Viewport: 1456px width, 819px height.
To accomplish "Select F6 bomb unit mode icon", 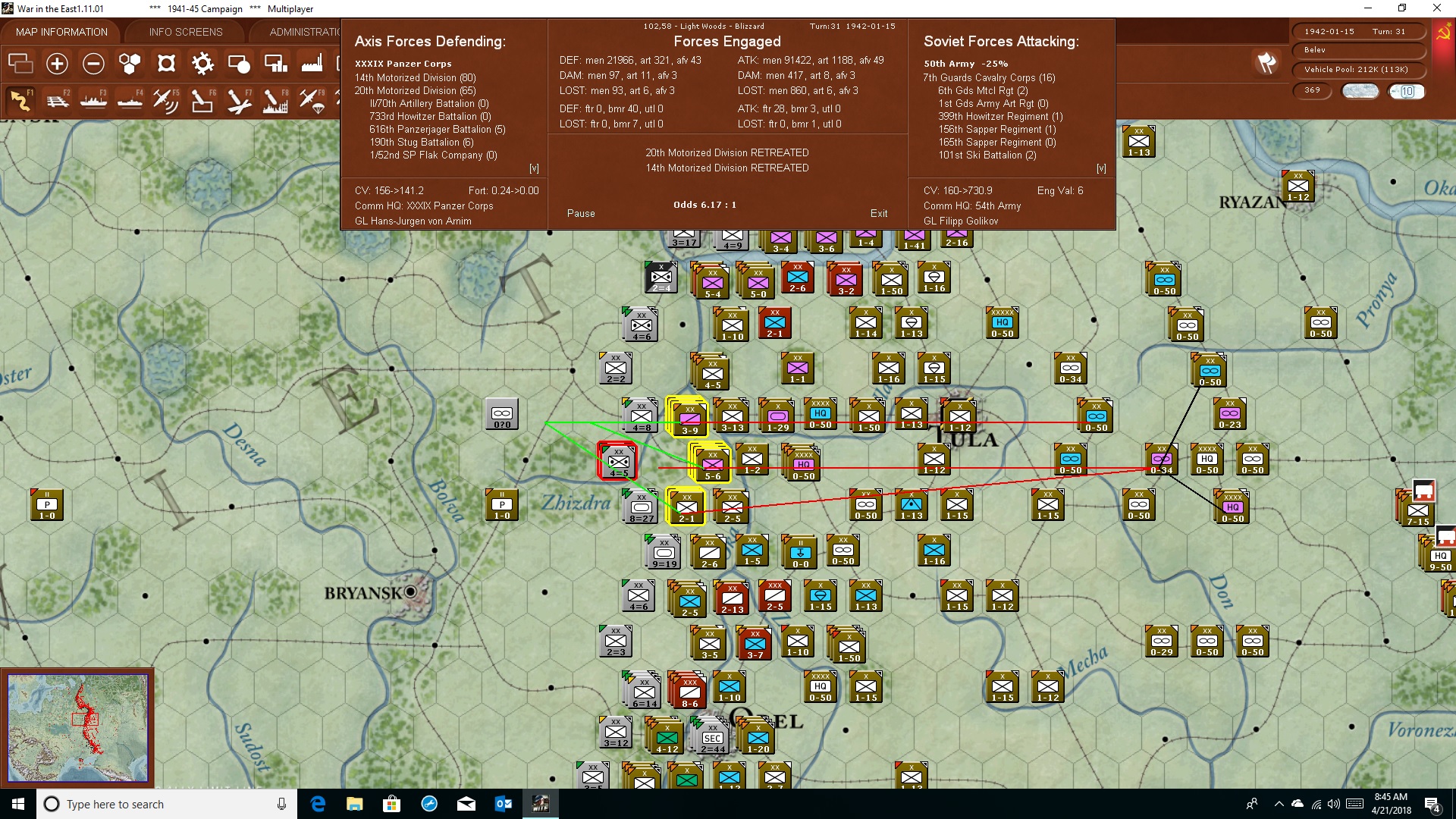I will tap(202, 100).
